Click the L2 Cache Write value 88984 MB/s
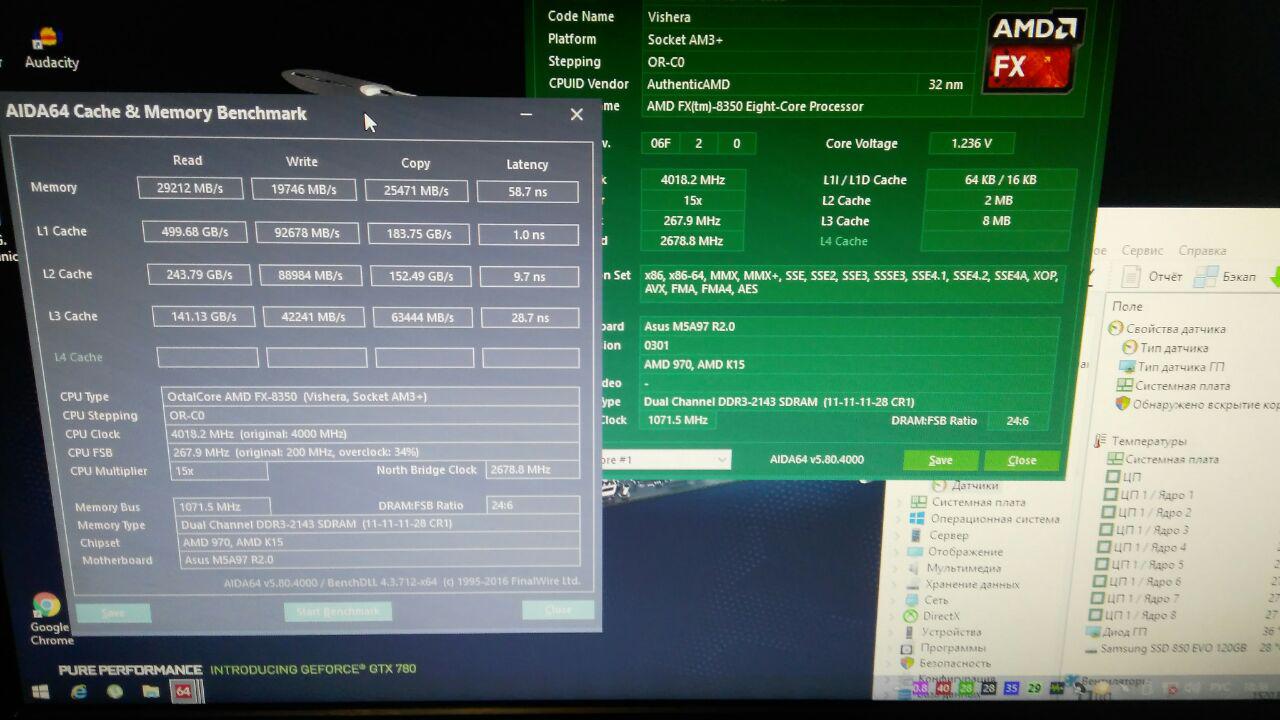This screenshot has width=1280, height=720. tap(310, 275)
